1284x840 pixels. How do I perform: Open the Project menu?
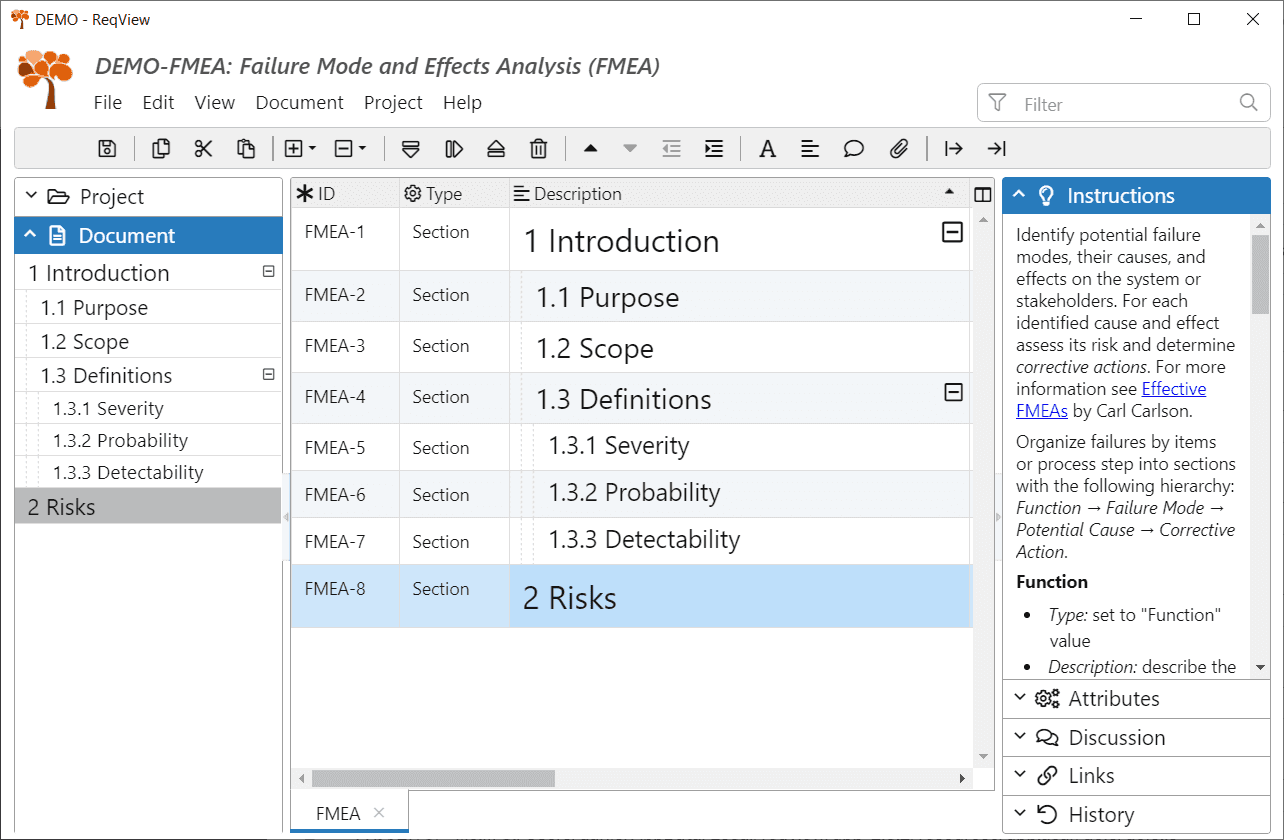393,103
